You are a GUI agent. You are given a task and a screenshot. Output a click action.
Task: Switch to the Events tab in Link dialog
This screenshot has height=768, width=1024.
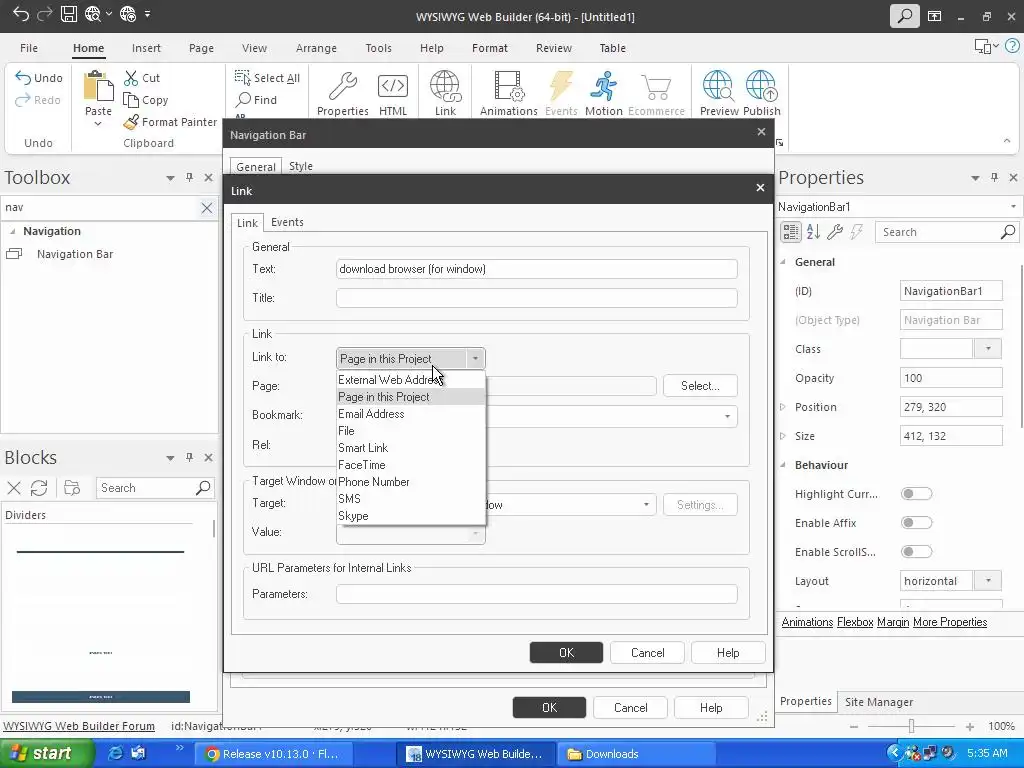click(x=287, y=222)
